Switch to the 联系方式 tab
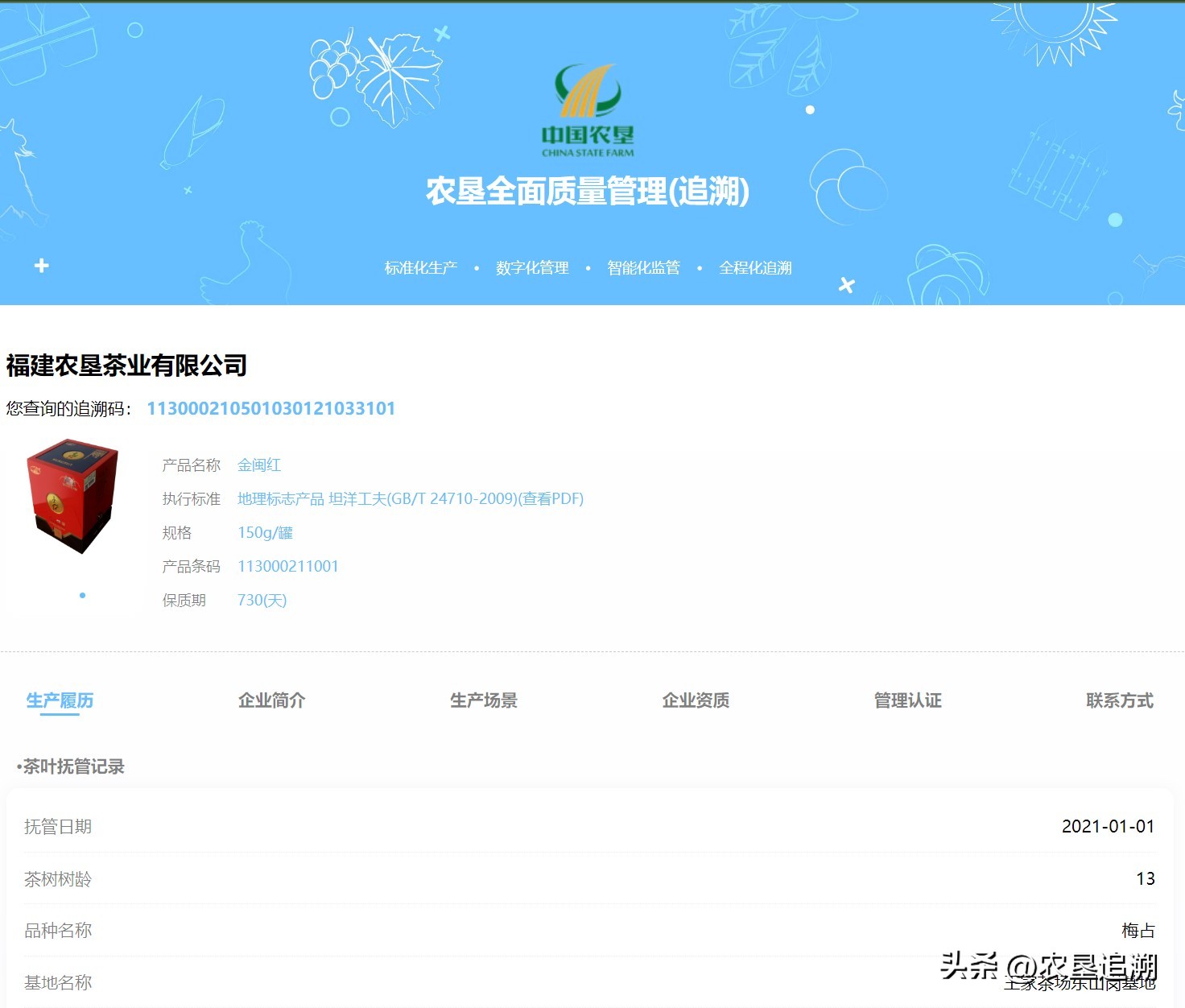 (1119, 700)
